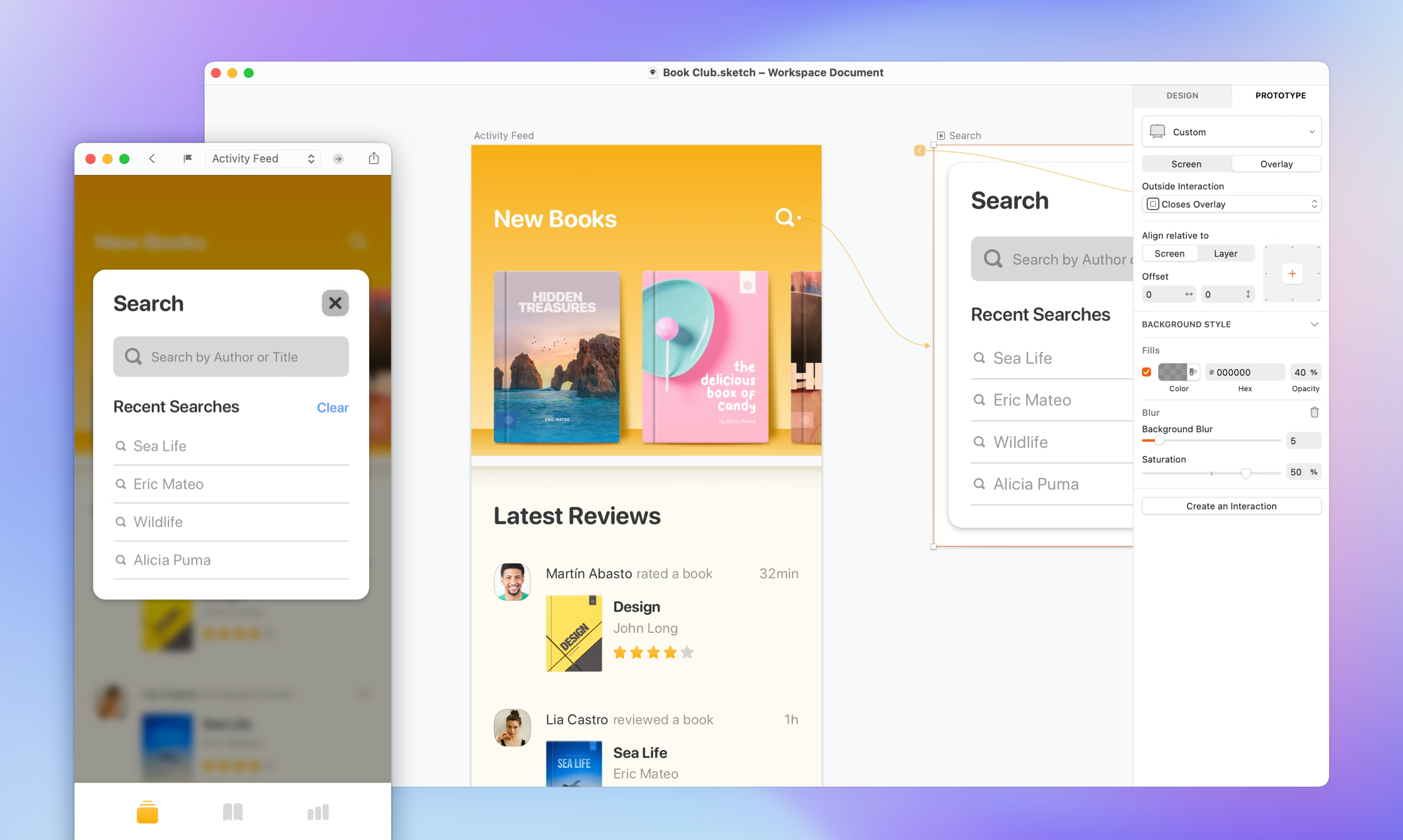The width and height of the screenshot is (1403, 840).
Task: Select the yellow Design book cover
Action: pyautogui.click(x=573, y=633)
